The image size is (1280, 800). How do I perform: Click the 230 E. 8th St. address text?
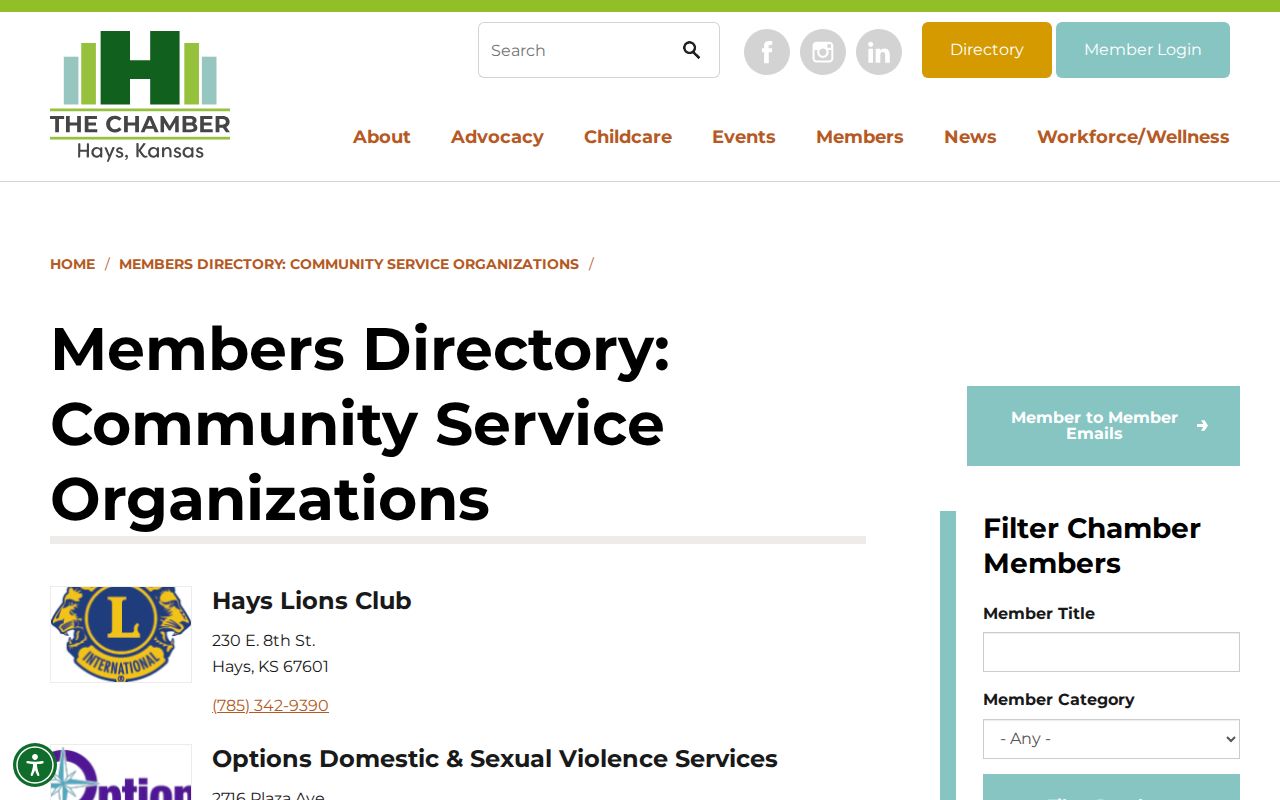[263, 640]
